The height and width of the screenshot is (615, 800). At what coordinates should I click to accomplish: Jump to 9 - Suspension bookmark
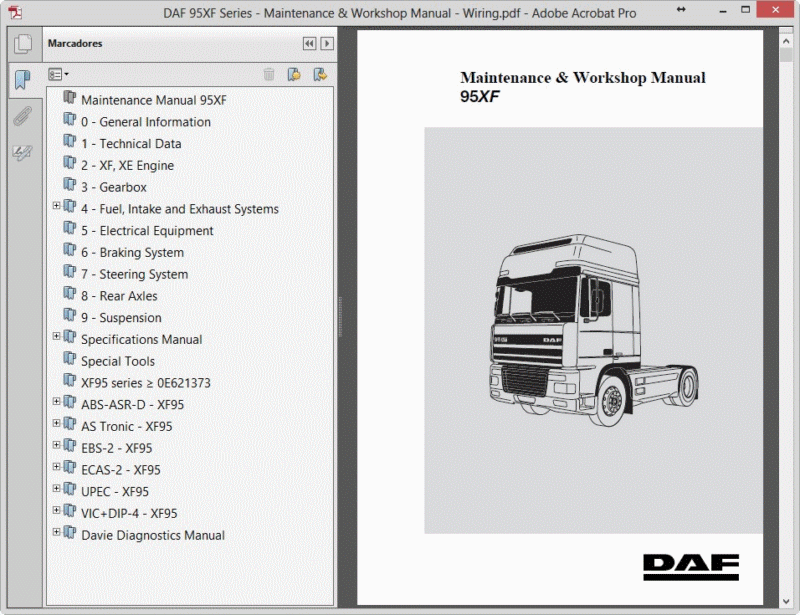[x=121, y=317]
